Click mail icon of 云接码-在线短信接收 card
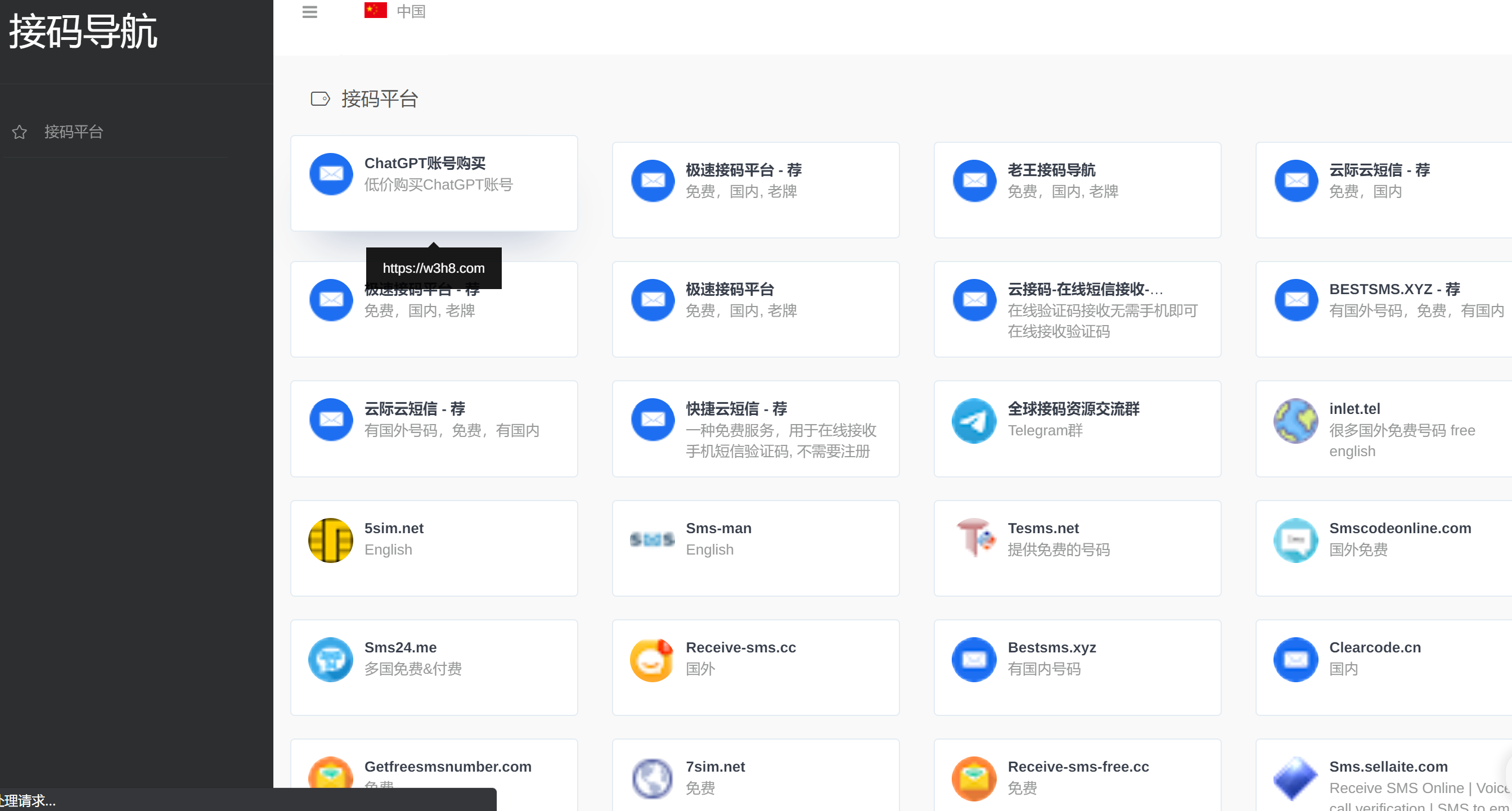The height and width of the screenshot is (811, 1512). pyautogui.click(x=974, y=300)
